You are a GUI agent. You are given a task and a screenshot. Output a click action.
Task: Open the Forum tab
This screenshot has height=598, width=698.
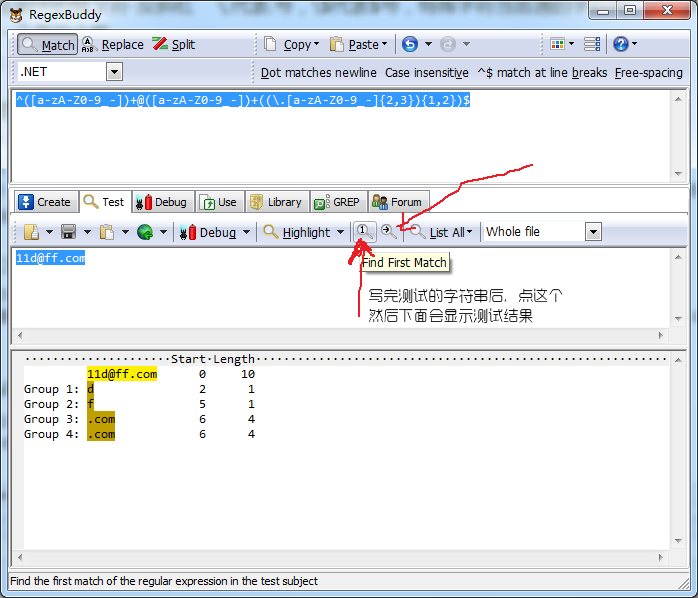[398, 202]
